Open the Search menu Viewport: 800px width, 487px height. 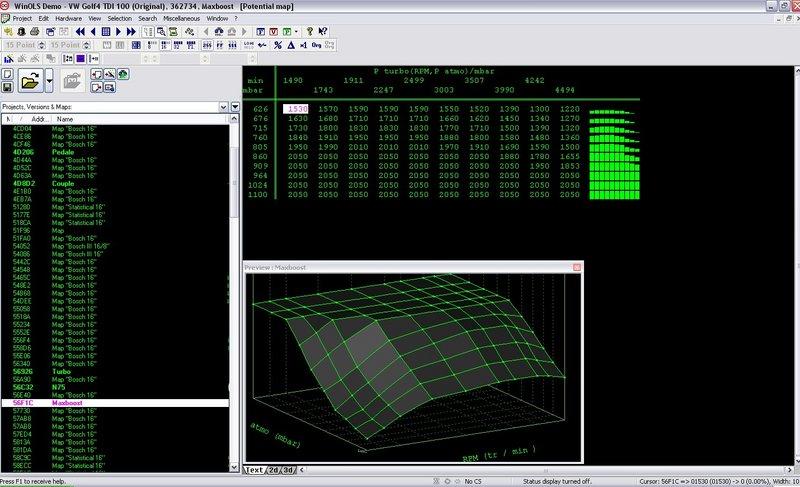[x=147, y=18]
